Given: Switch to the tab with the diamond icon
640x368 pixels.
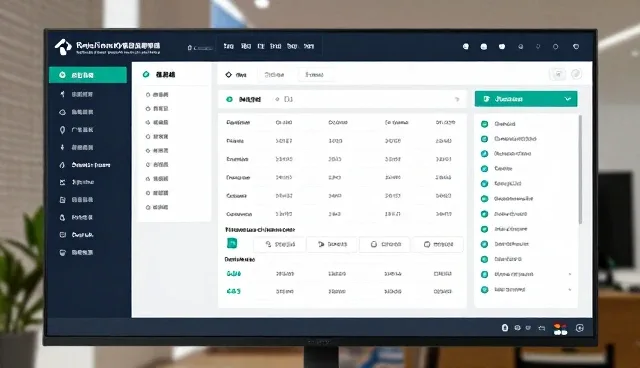Looking at the screenshot, I should (236, 75).
